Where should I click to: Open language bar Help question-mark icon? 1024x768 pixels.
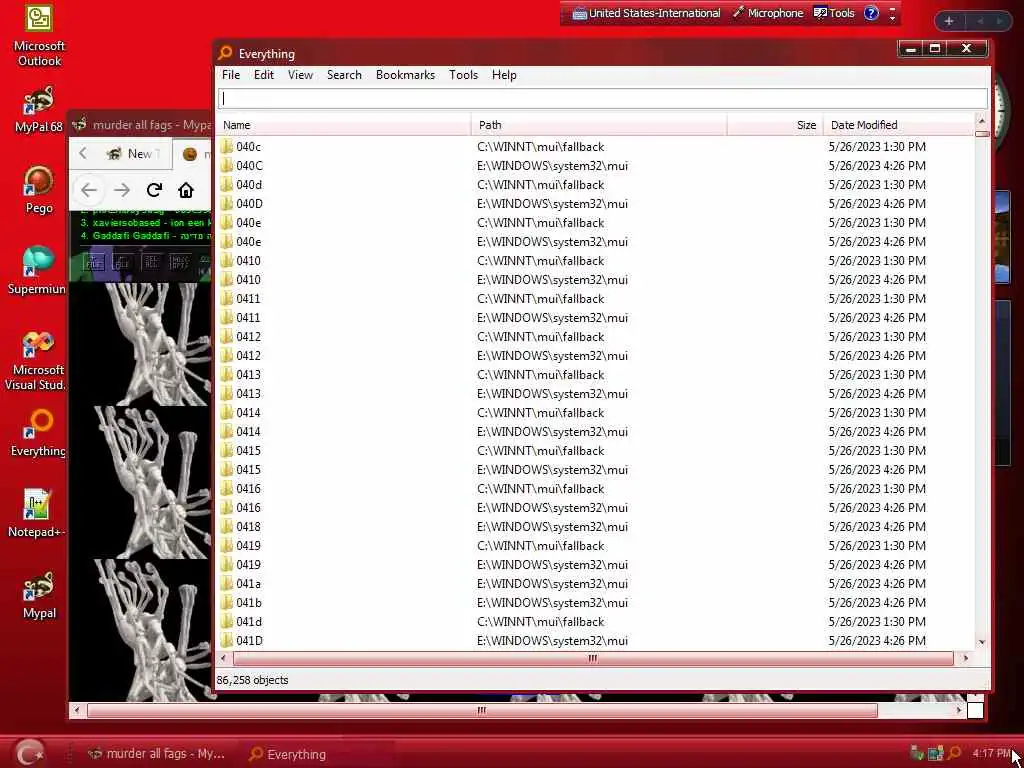(x=871, y=13)
